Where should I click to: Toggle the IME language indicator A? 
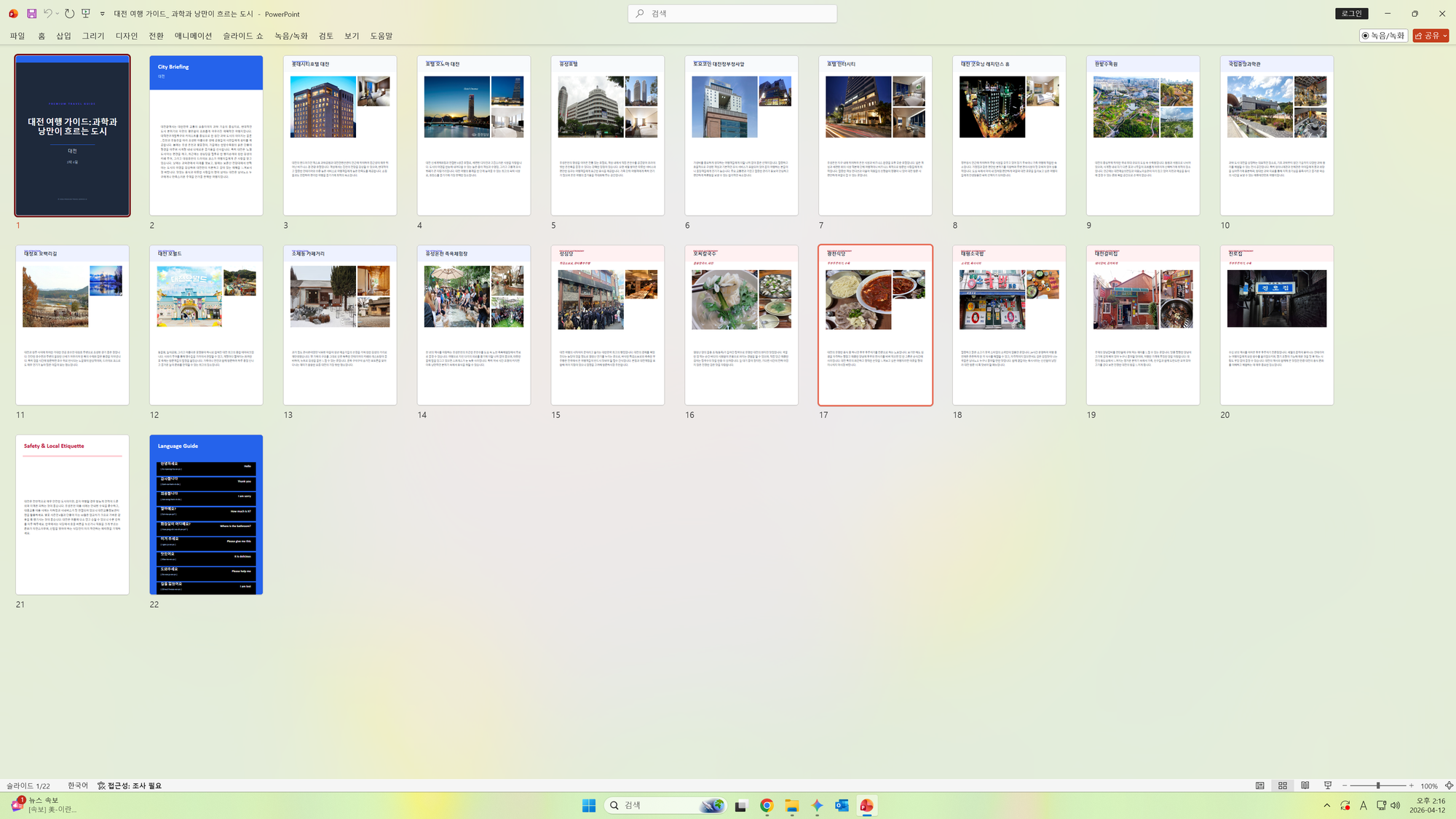(x=1363, y=805)
